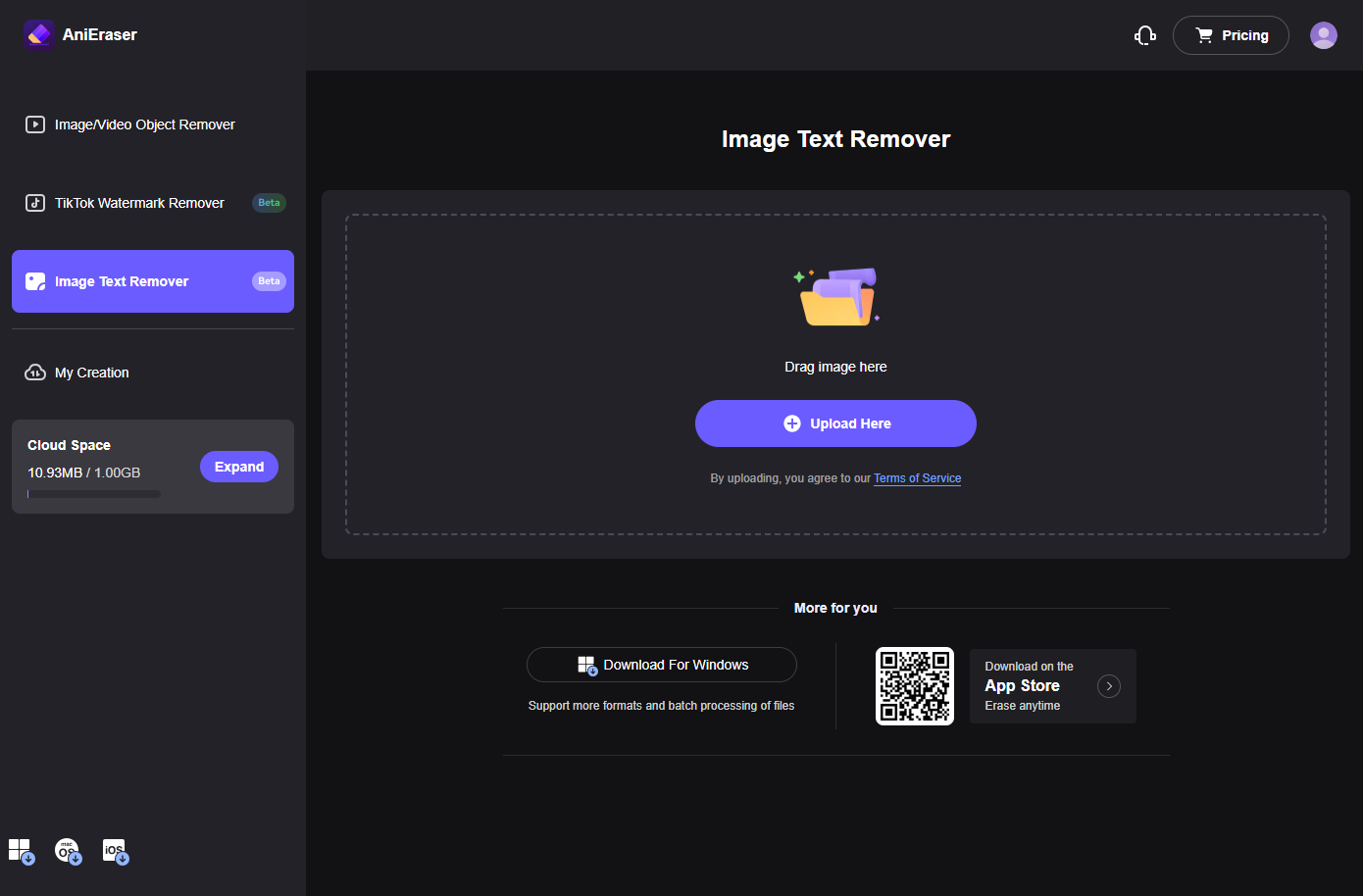
Task: Click the TikTok note icon in sidebar
Action: (x=35, y=203)
